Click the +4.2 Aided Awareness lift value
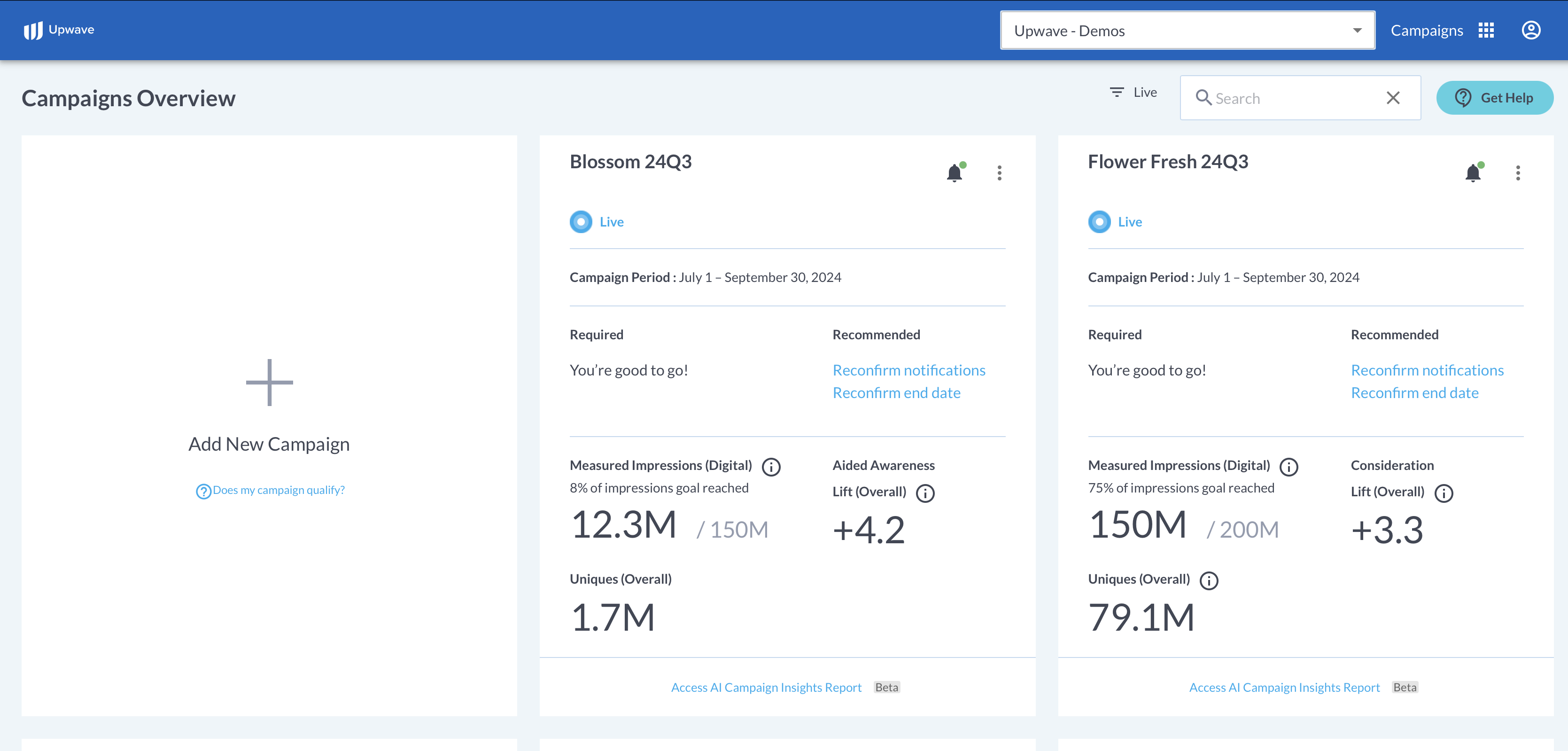 click(869, 530)
